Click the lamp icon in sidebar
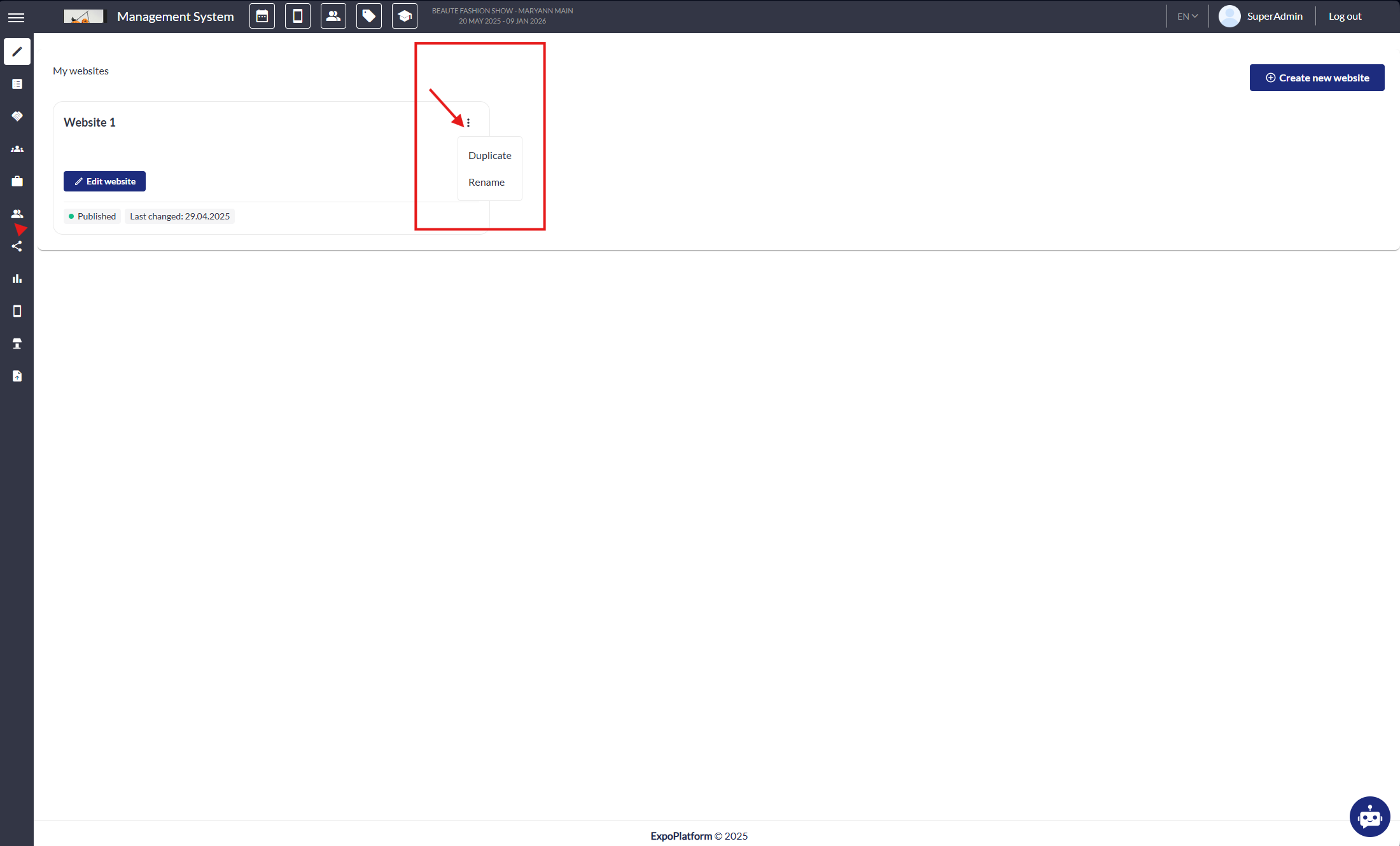Image resolution: width=1400 pixels, height=846 pixels. point(17,343)
